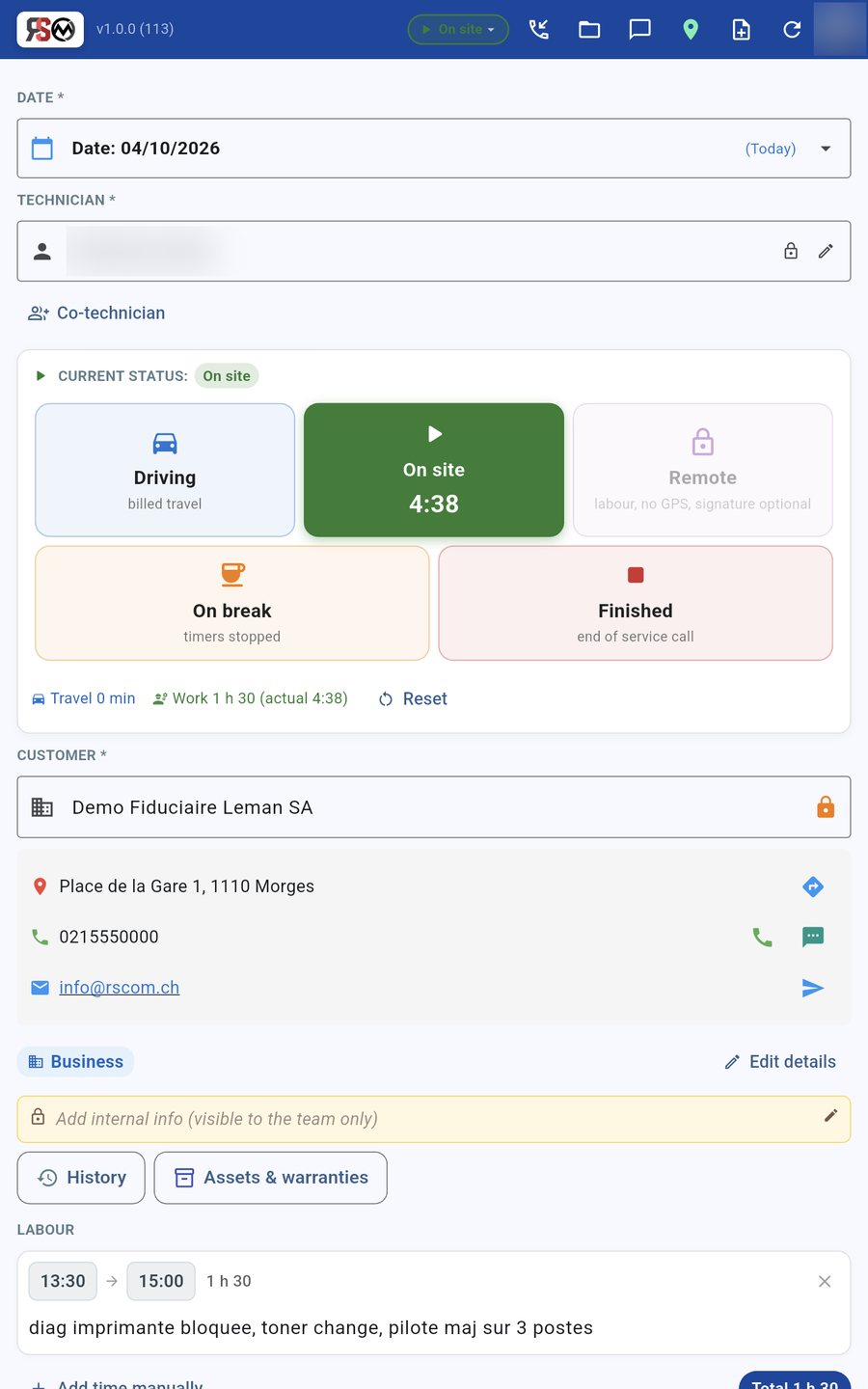868x1389 pixels.
Task: Send SMS with green message icon
Action: tap(813, 937)
